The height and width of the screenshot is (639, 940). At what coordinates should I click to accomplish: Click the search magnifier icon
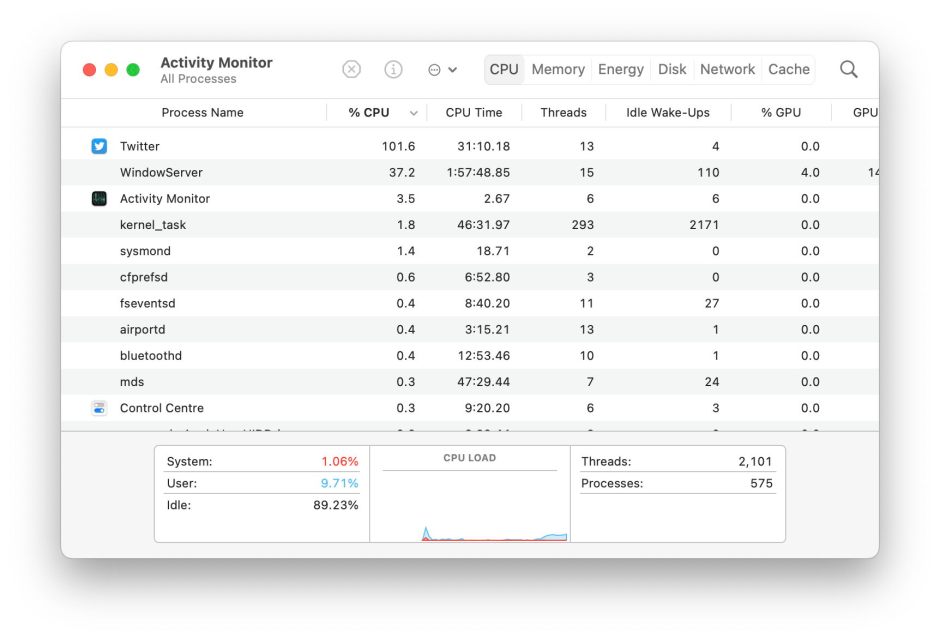pyautogui.click(x=848, y=69)
